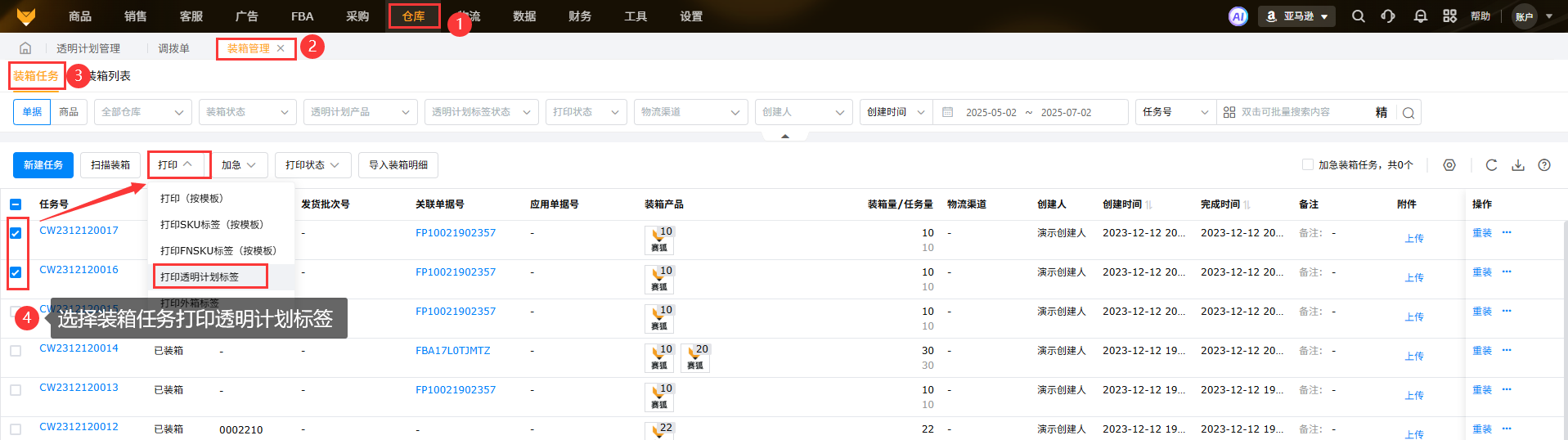Open task link CW2312120017
This screenshot has height=440, width=1568.
79,231
